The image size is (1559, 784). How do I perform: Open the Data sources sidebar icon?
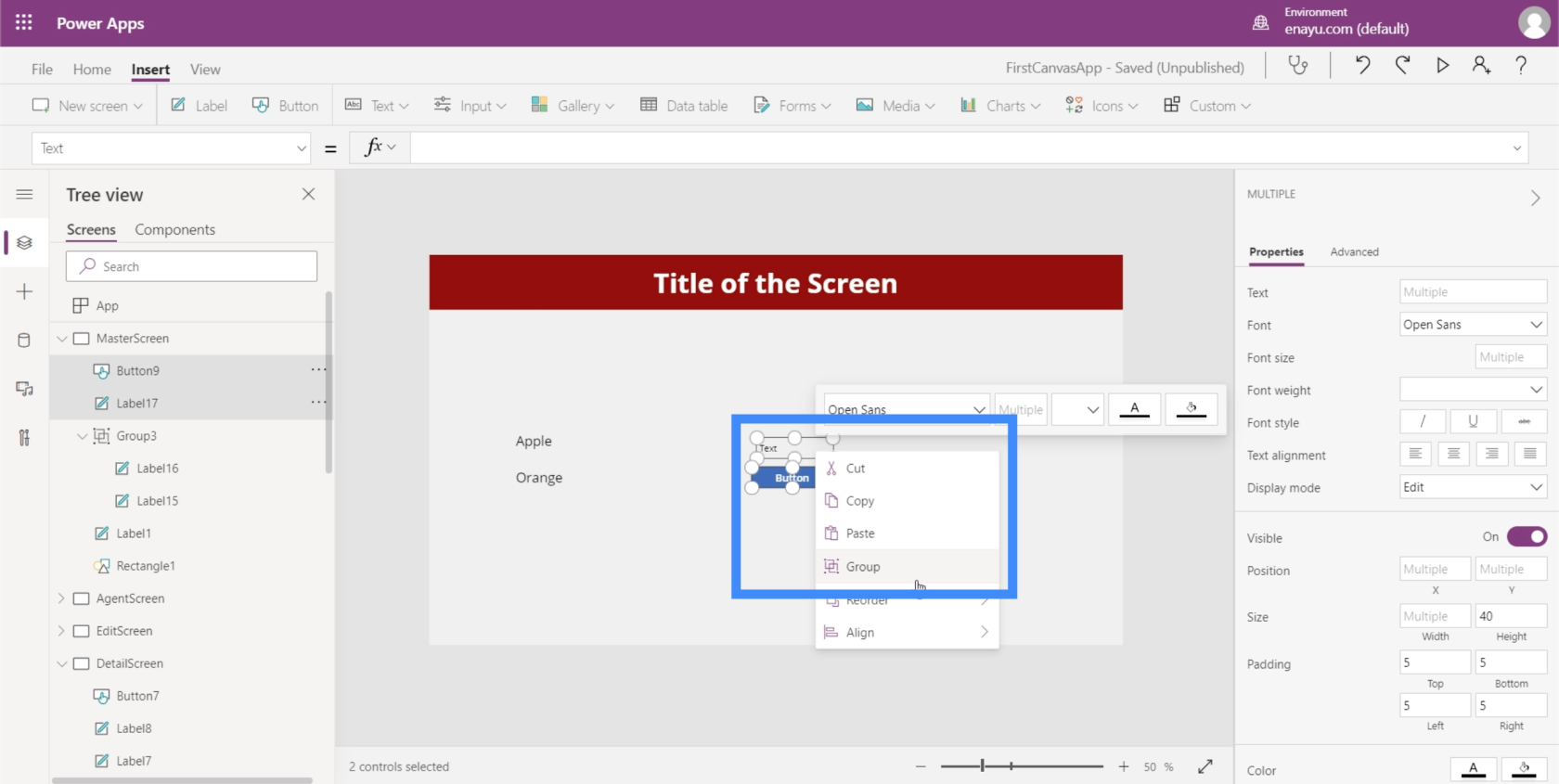coord(24,341)
